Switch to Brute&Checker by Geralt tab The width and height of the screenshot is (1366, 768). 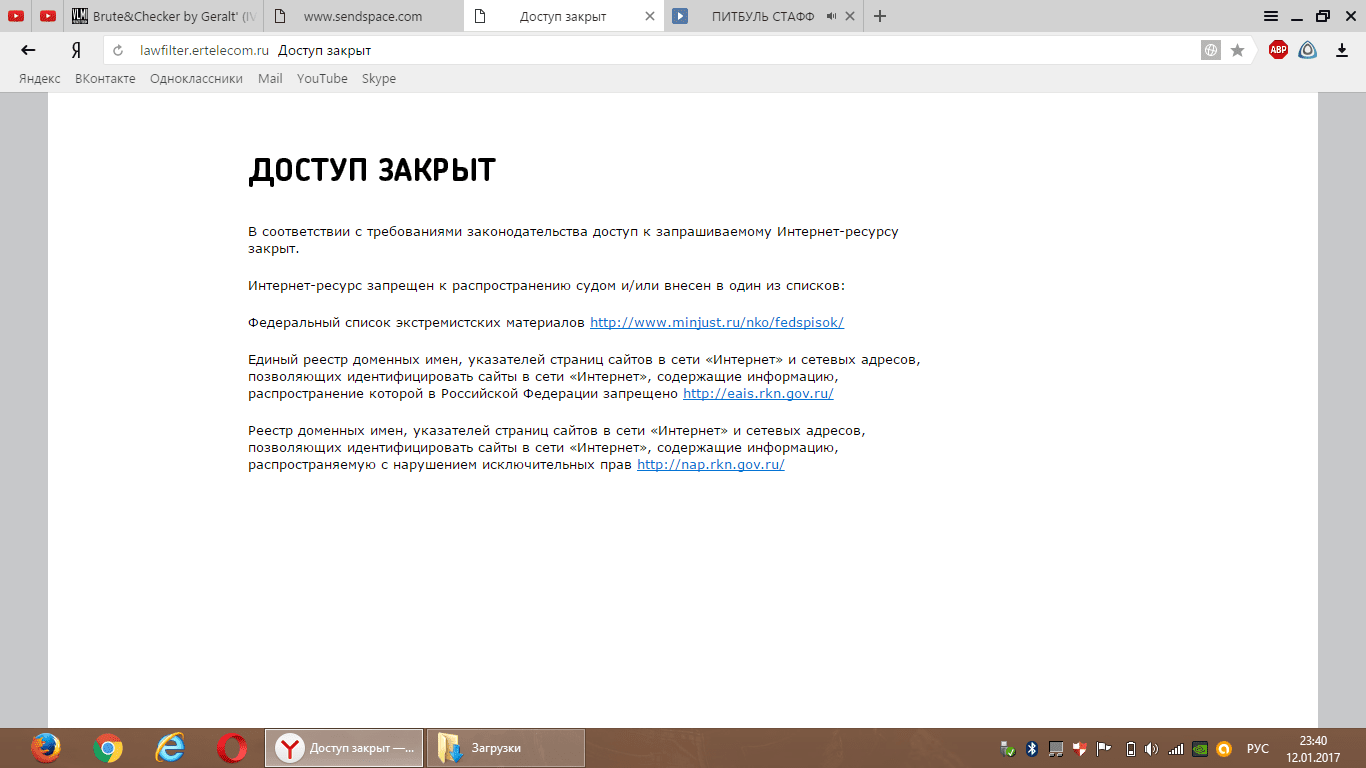(x=164, y=16)
